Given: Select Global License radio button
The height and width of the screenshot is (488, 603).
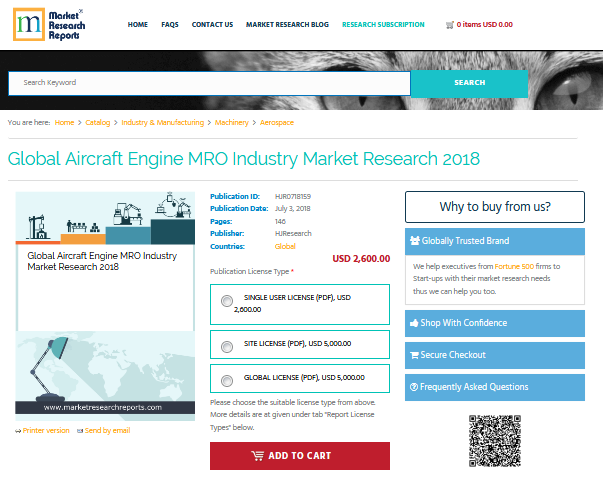Looking at the screenshot, I should point(227,381).
